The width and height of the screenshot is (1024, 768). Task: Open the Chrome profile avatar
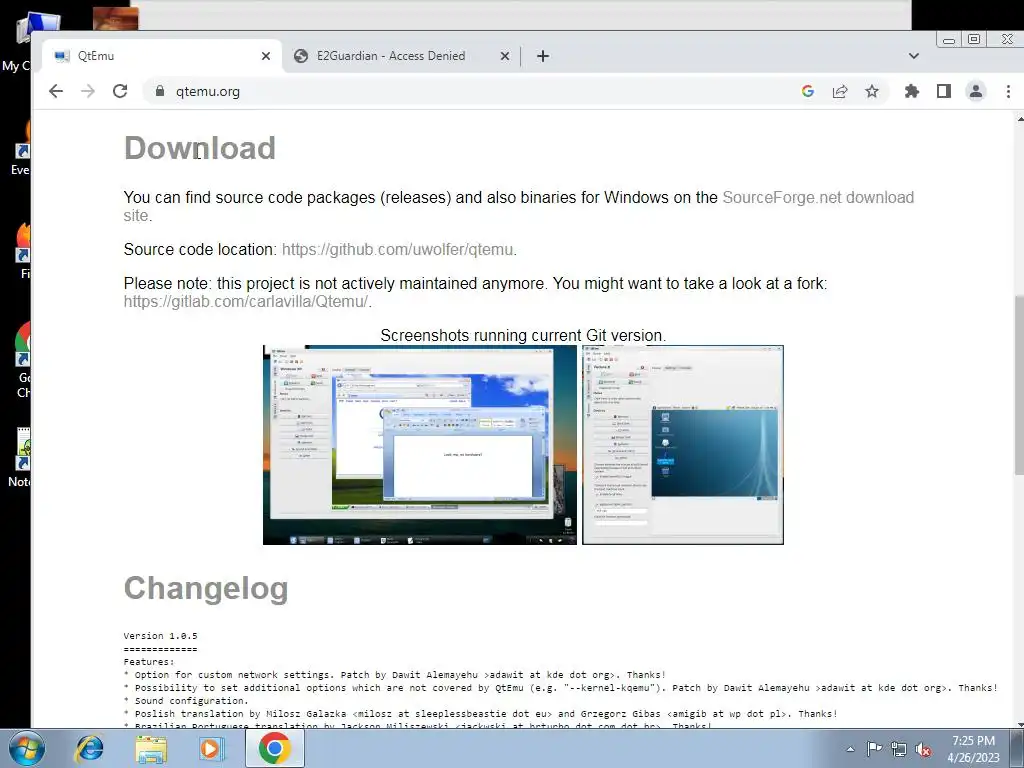976,91
